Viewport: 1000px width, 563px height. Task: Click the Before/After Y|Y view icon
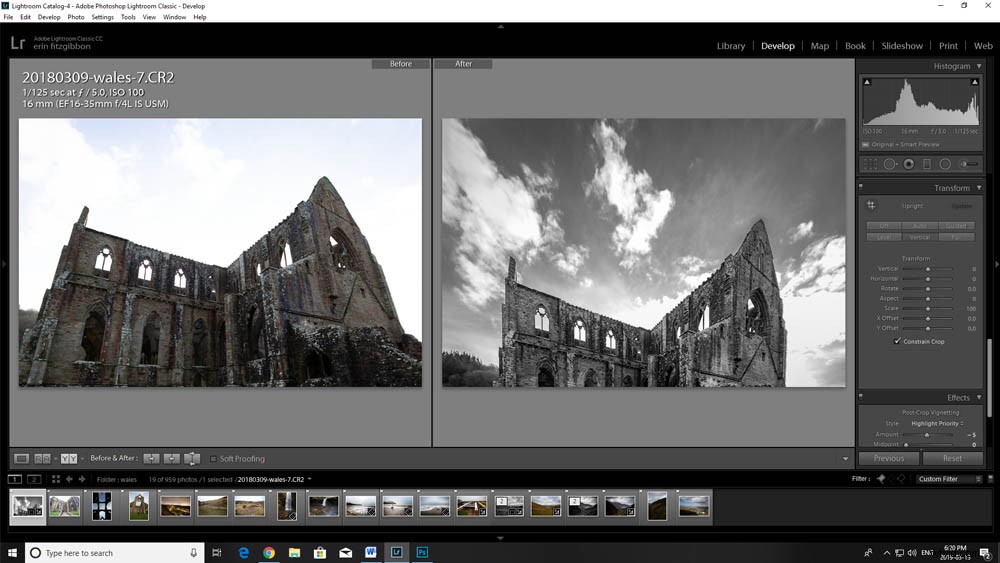69,458
